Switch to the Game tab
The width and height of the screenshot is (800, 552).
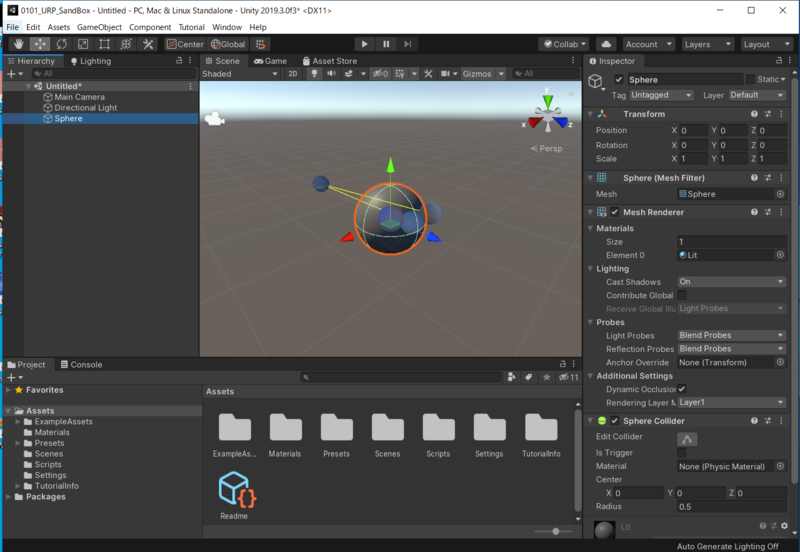(270, 61)
